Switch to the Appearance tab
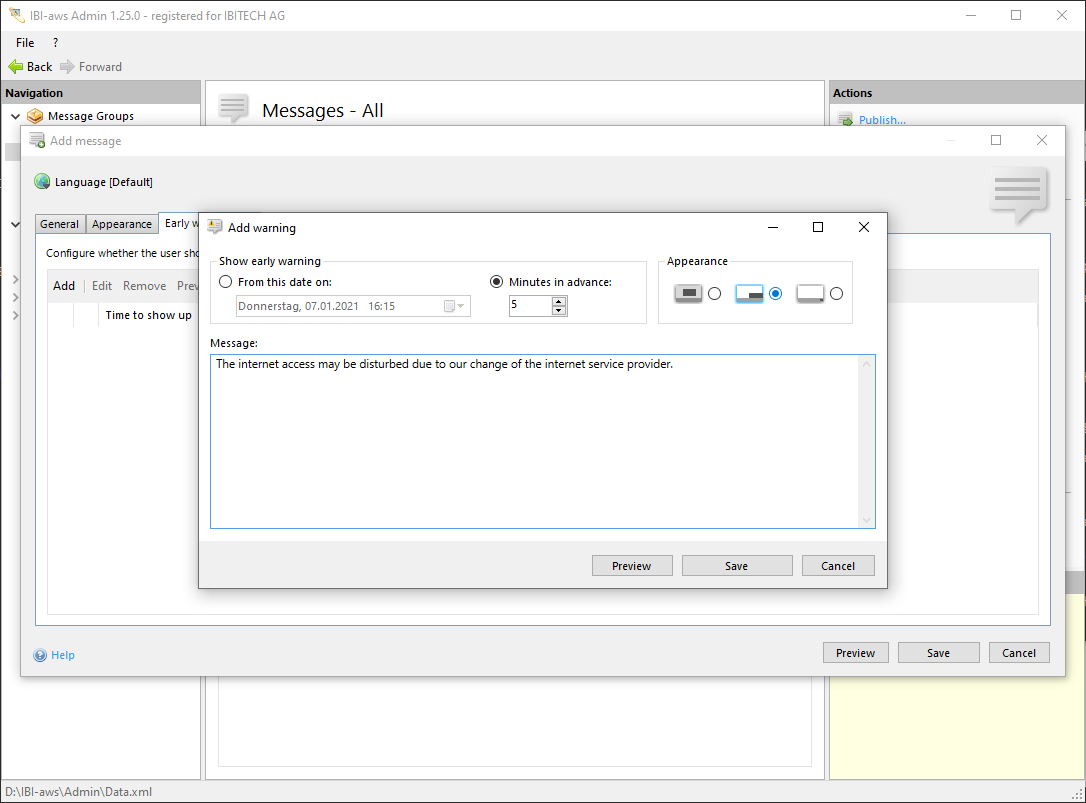Image resolution: width=1086 pixels, height=803 pixels. point(122,224)
